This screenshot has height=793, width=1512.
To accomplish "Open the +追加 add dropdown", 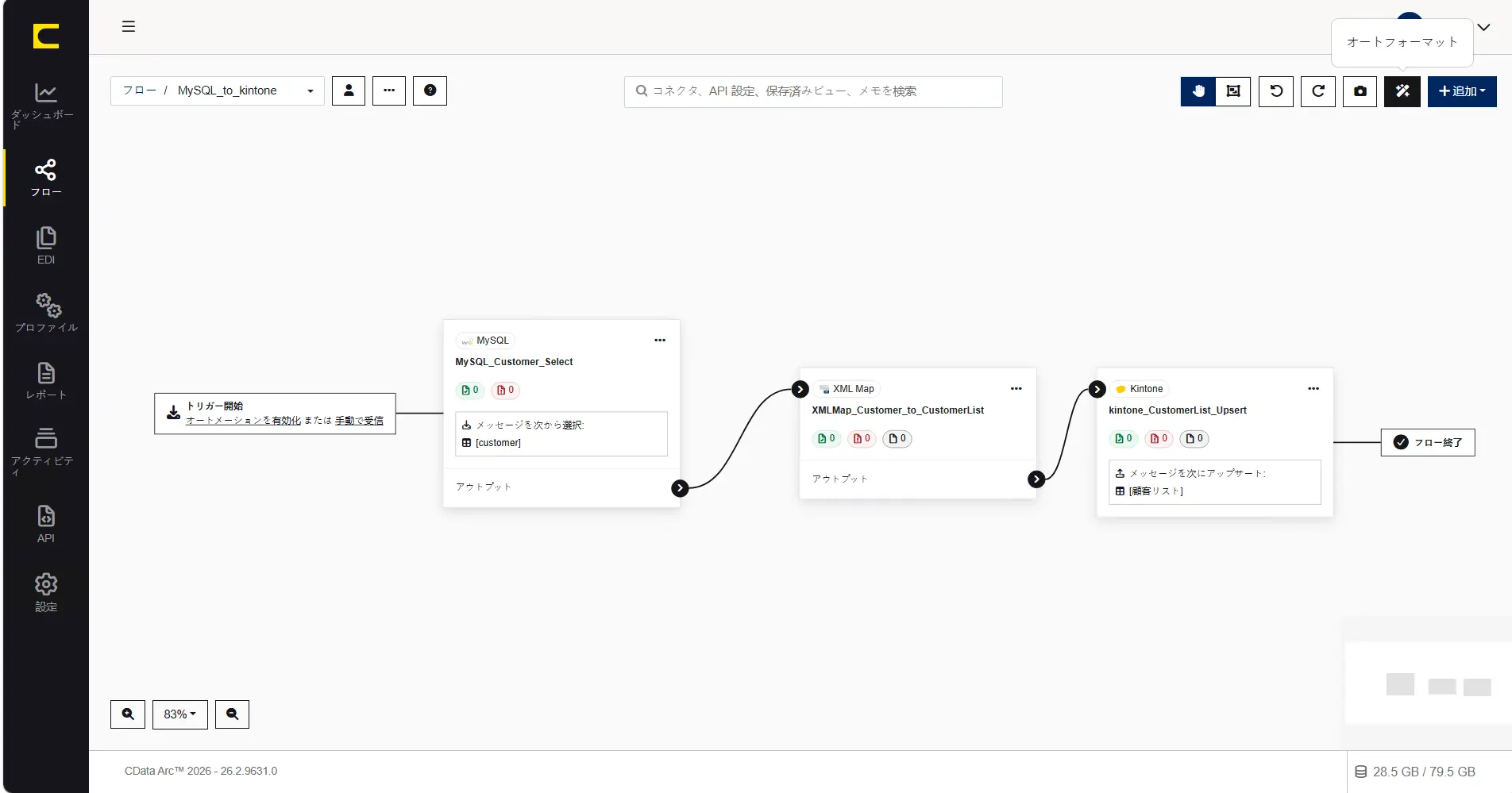I will point(1462,91).
